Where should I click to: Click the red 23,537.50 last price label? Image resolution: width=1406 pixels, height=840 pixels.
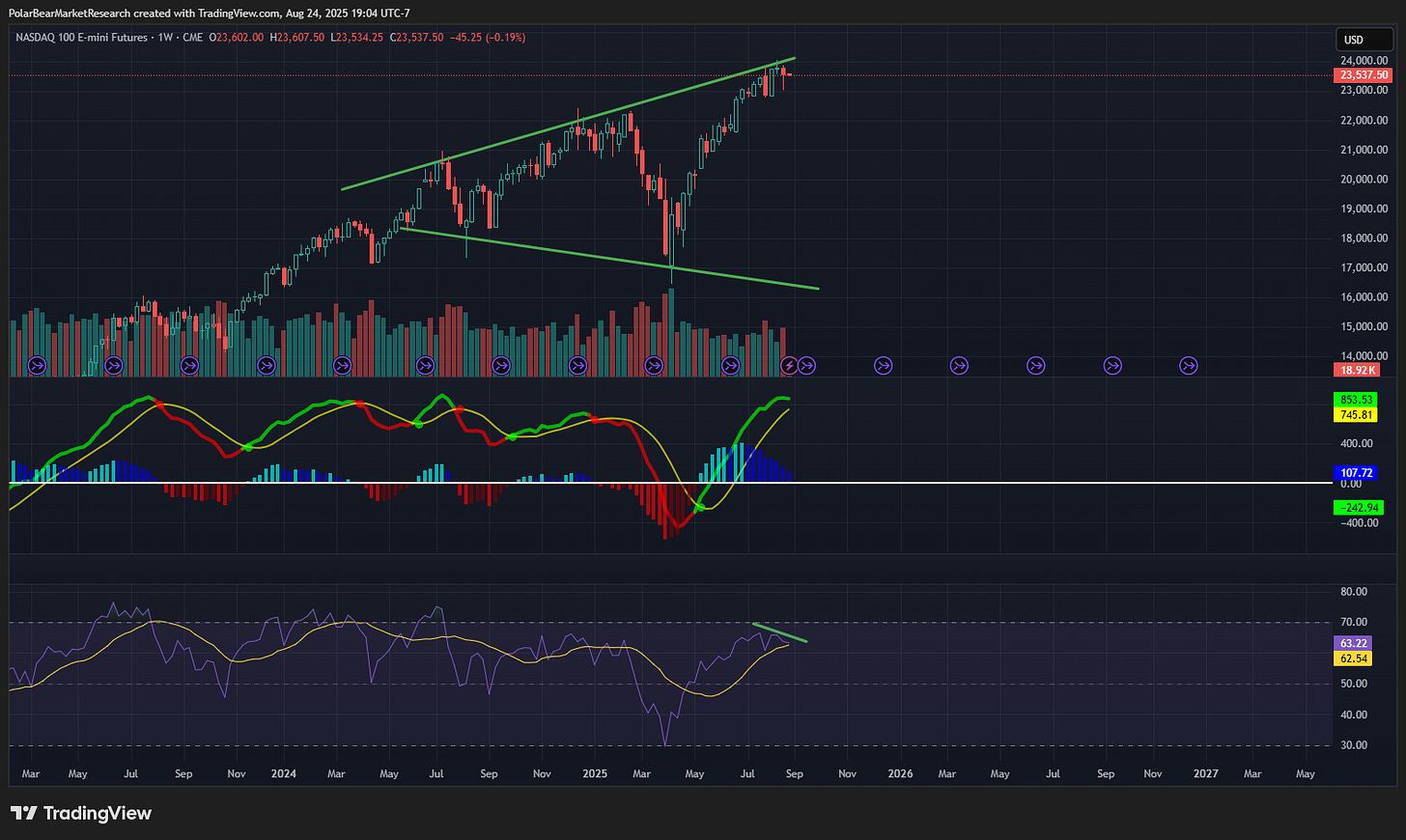point(1364,75)
